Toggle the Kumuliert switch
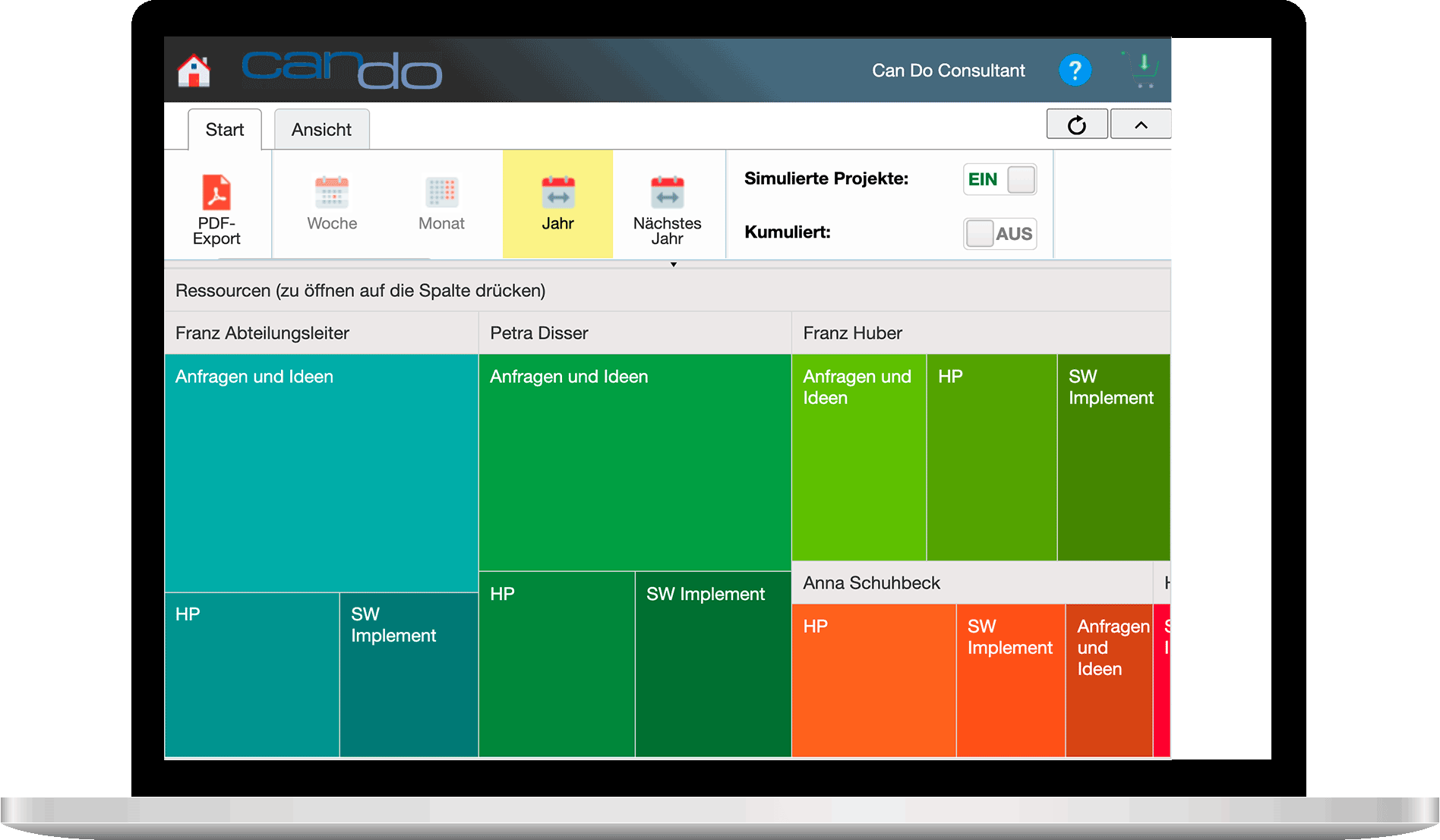 999,233
